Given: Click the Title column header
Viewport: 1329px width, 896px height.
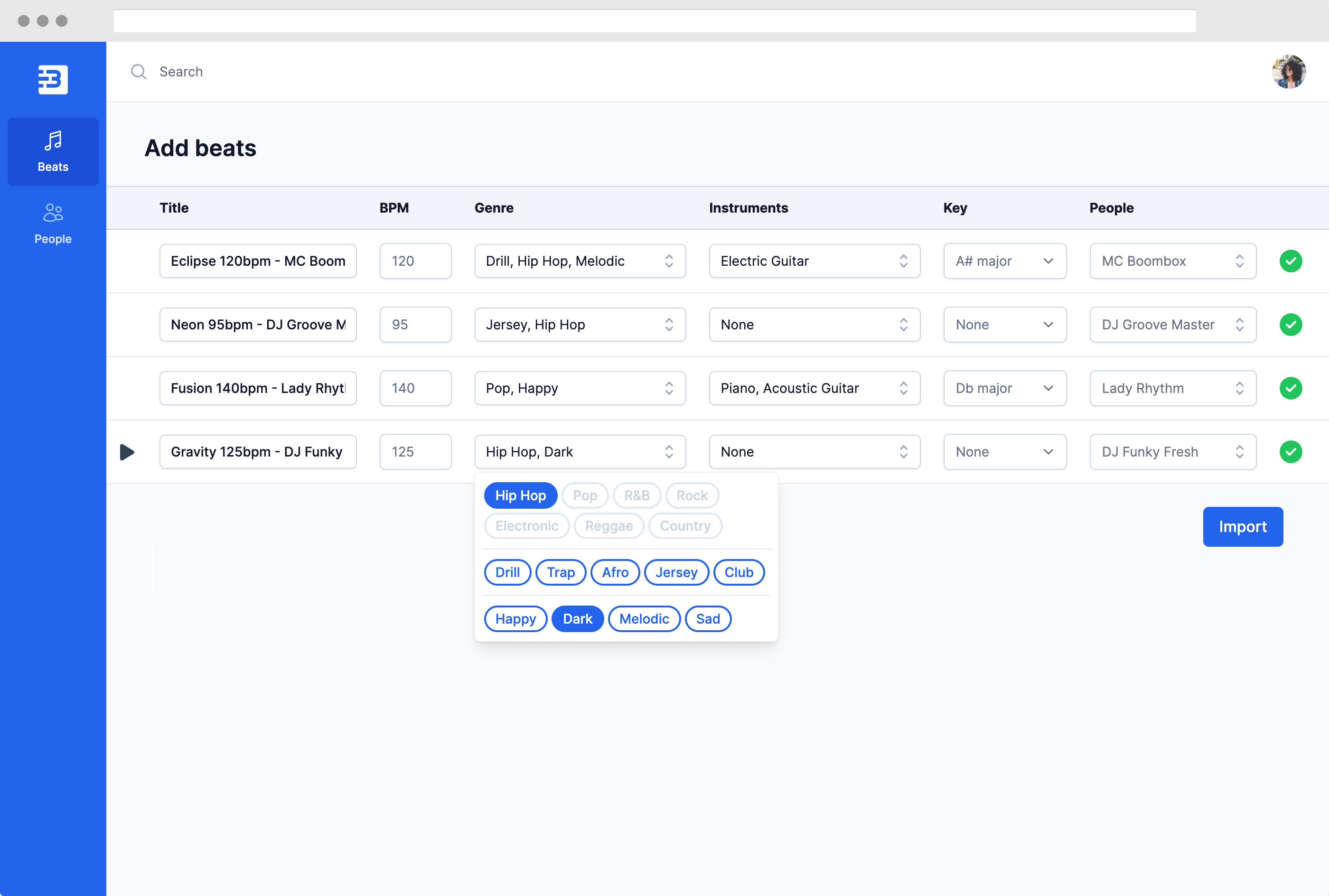Looking at the screenshot, I should 174,208.
